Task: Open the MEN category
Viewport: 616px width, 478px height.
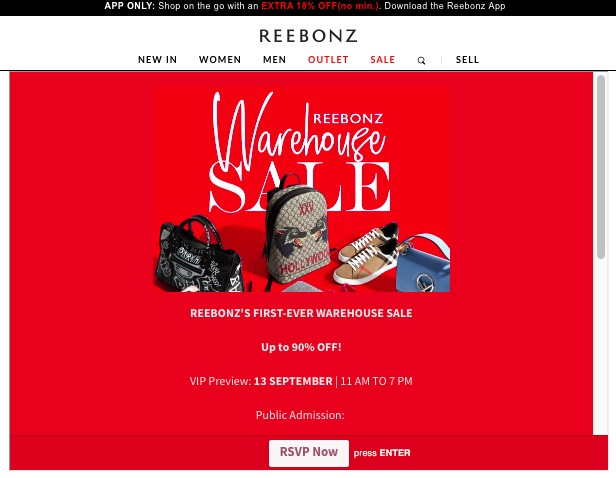Action: click(x=275, y=60)
